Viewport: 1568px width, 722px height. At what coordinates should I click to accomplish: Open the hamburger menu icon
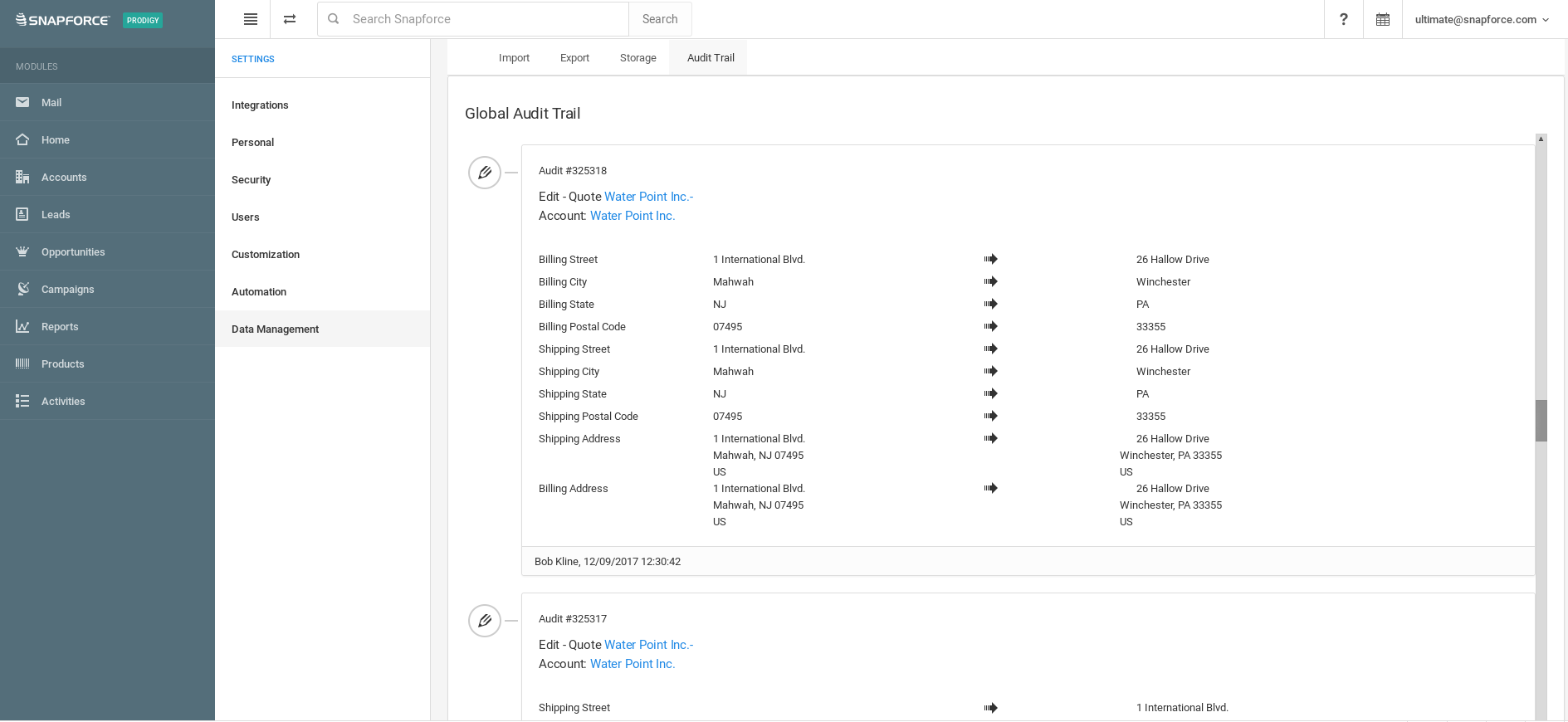point(251,19)
